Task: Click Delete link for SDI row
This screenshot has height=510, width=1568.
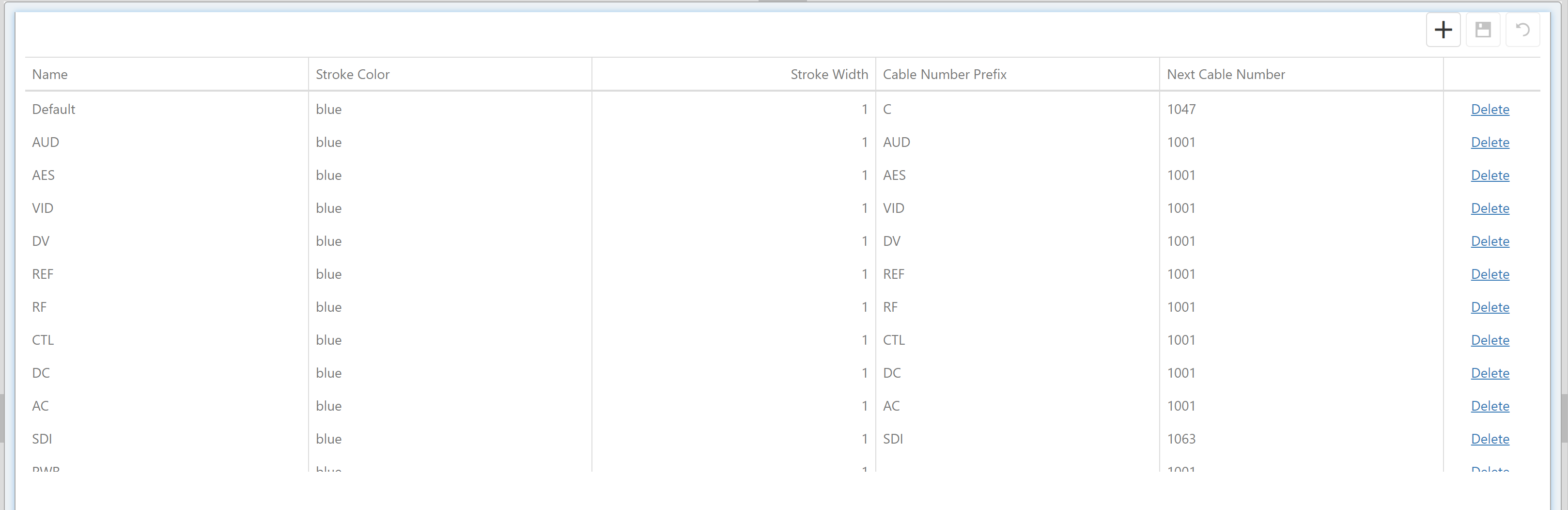Action: click(1490, 439)
